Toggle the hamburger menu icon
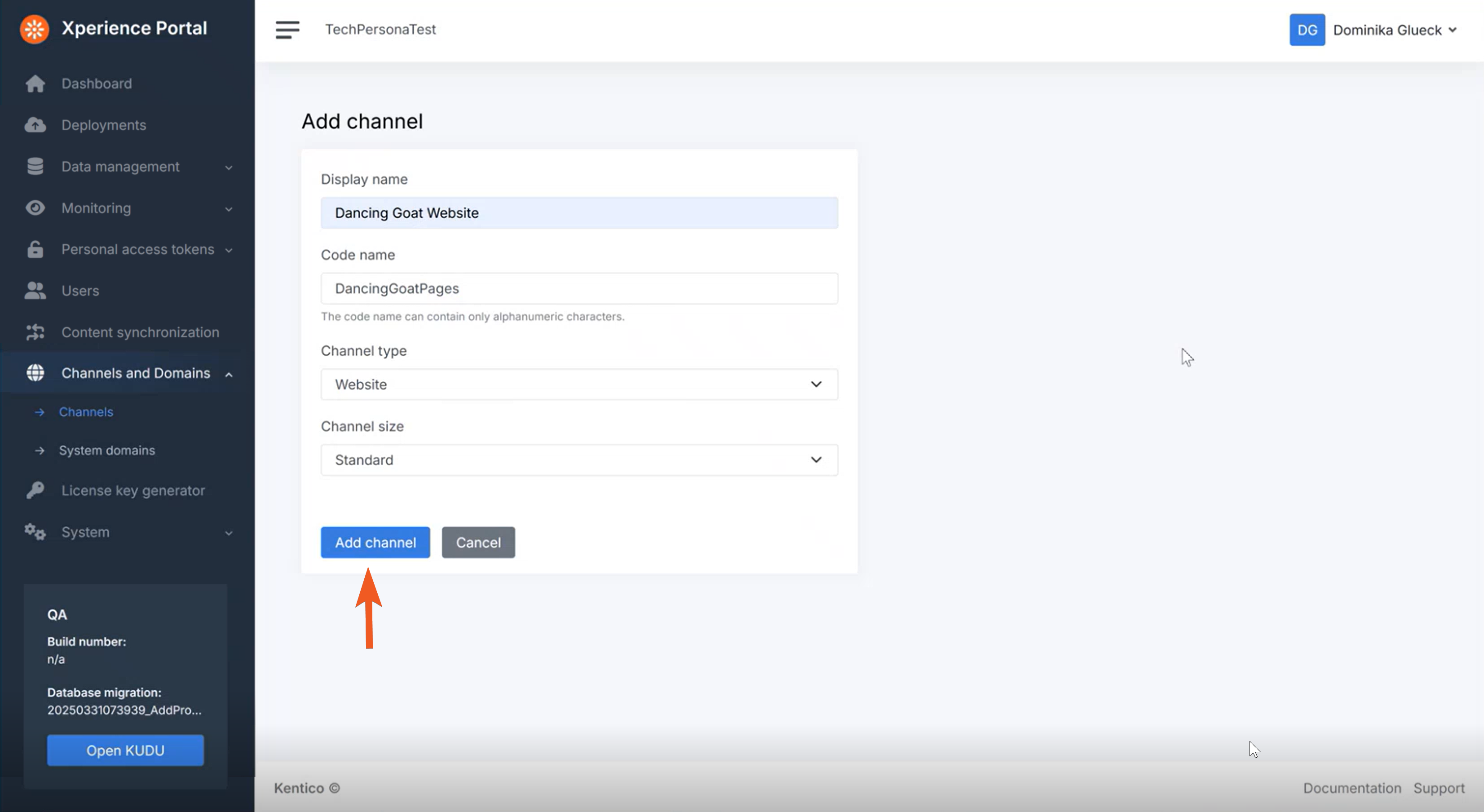 pos(287,29)
